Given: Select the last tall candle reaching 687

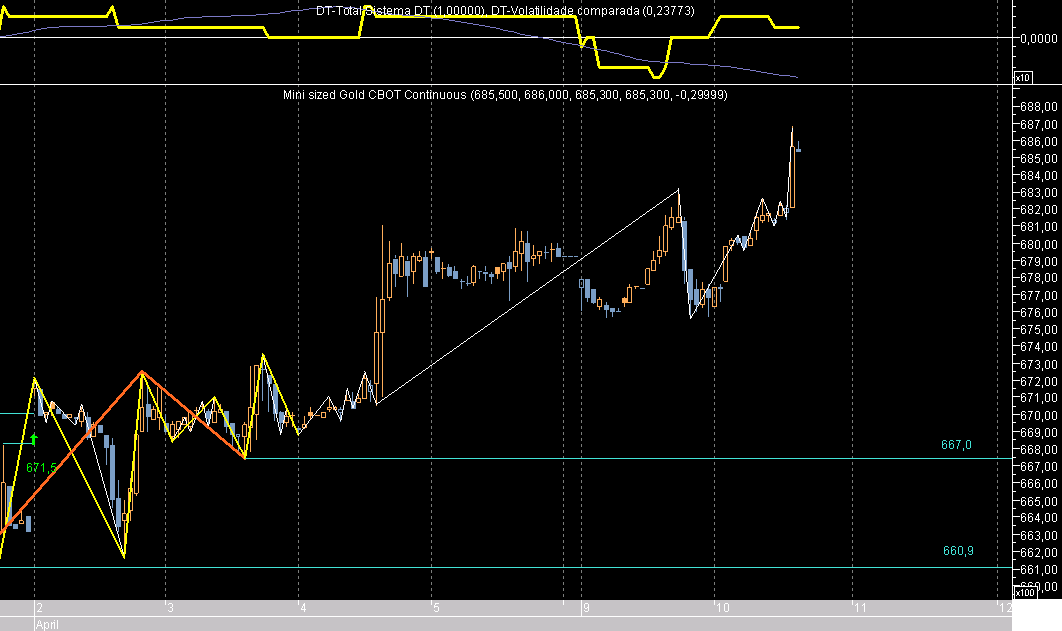Looking at the screenshot, I should pyautogui.click(x=792, y=167).
